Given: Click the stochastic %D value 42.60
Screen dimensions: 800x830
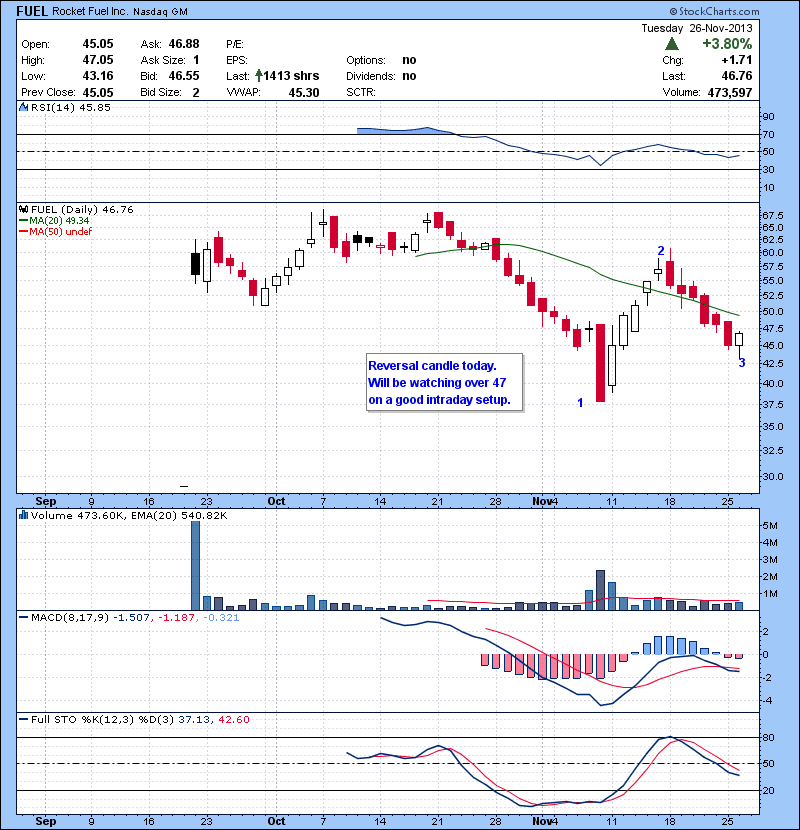Looking at the screenshot, I should click(233, 719).
